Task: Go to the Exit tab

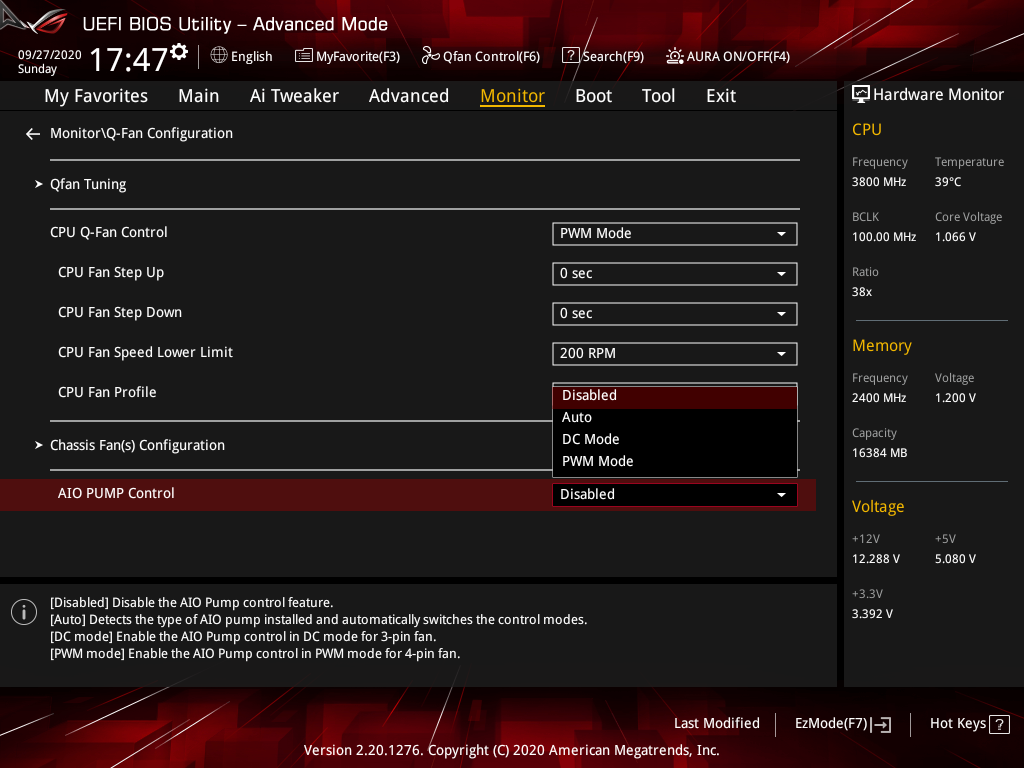Action: pos(721,96)
